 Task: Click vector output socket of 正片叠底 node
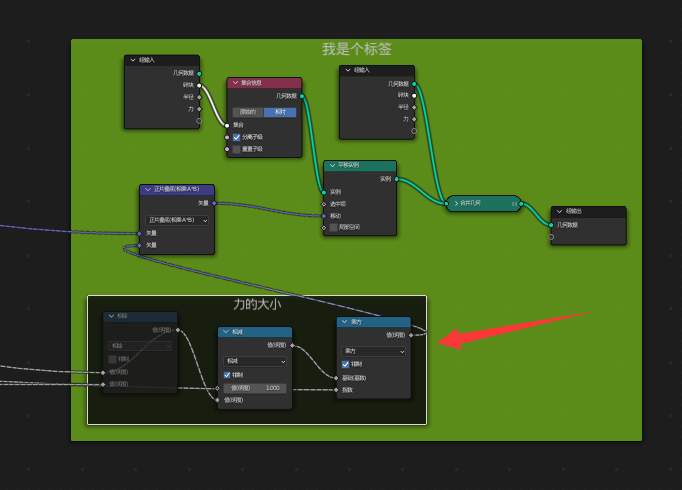214,203
